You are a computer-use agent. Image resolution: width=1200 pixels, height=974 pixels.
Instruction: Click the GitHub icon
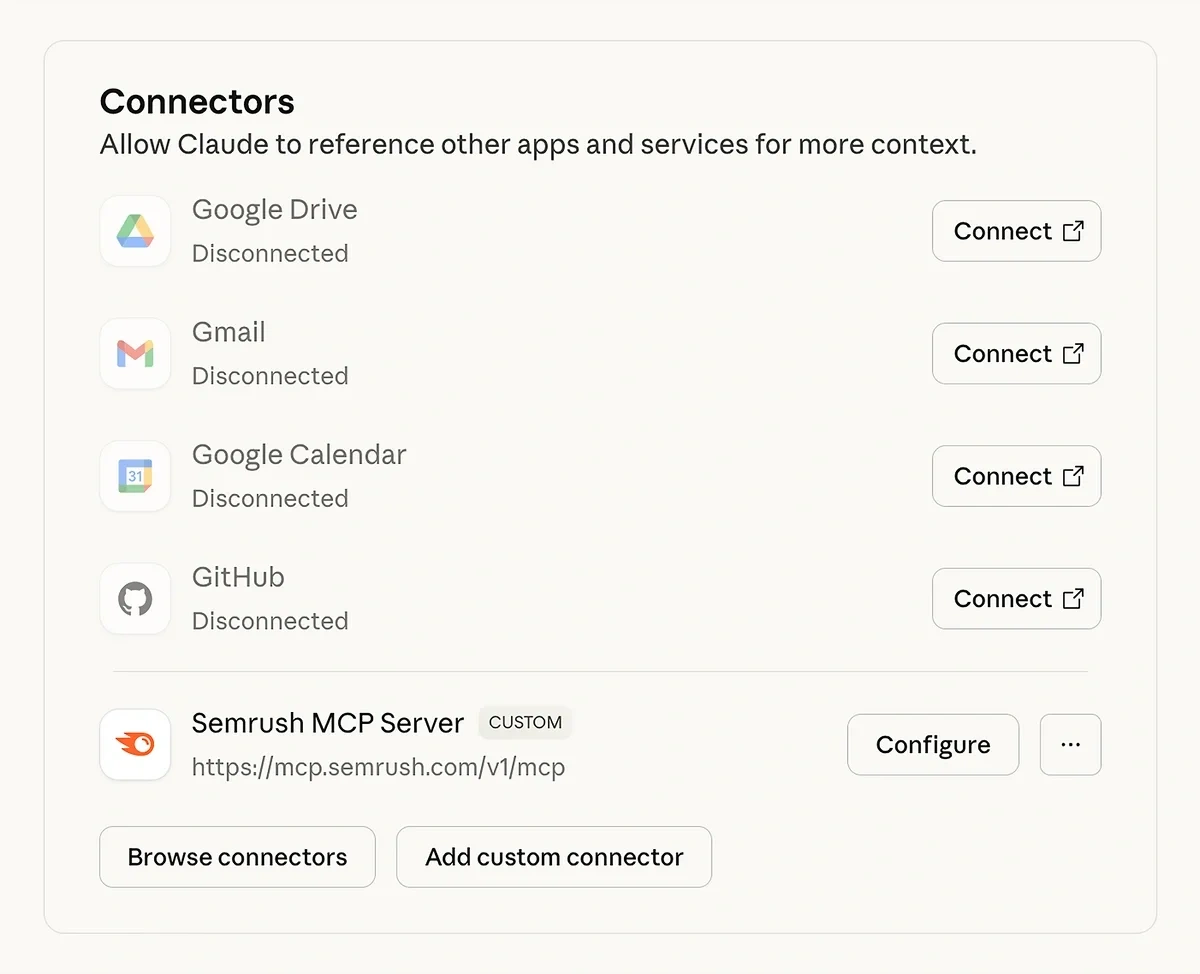(135, 598)
